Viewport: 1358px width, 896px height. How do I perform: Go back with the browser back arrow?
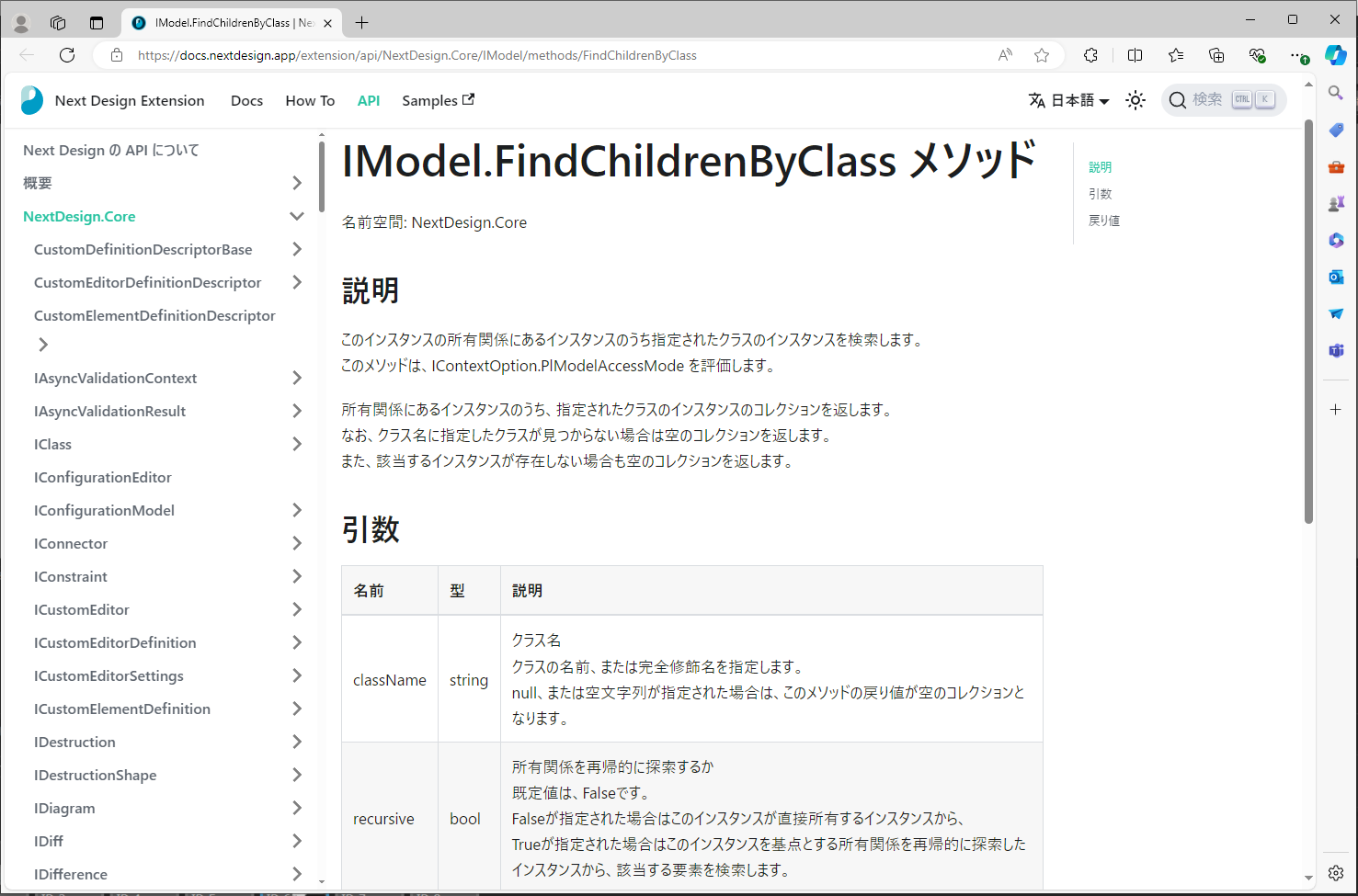point(27,55)
